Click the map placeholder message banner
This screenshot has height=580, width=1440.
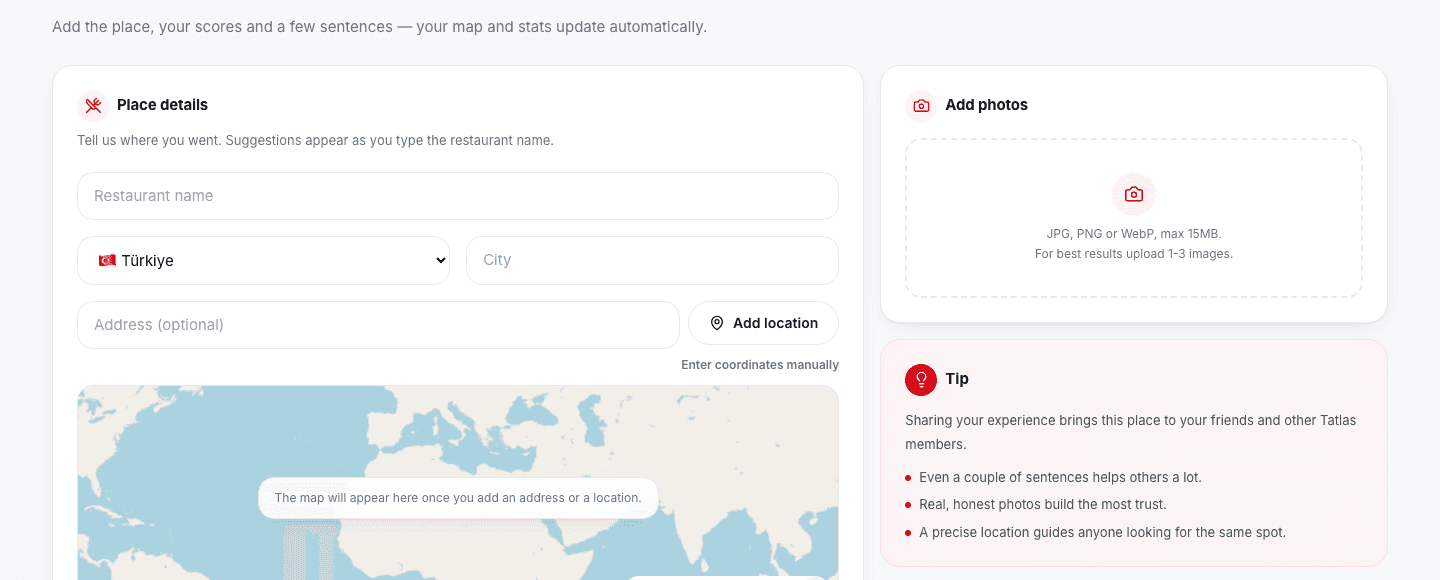point(458,498)
